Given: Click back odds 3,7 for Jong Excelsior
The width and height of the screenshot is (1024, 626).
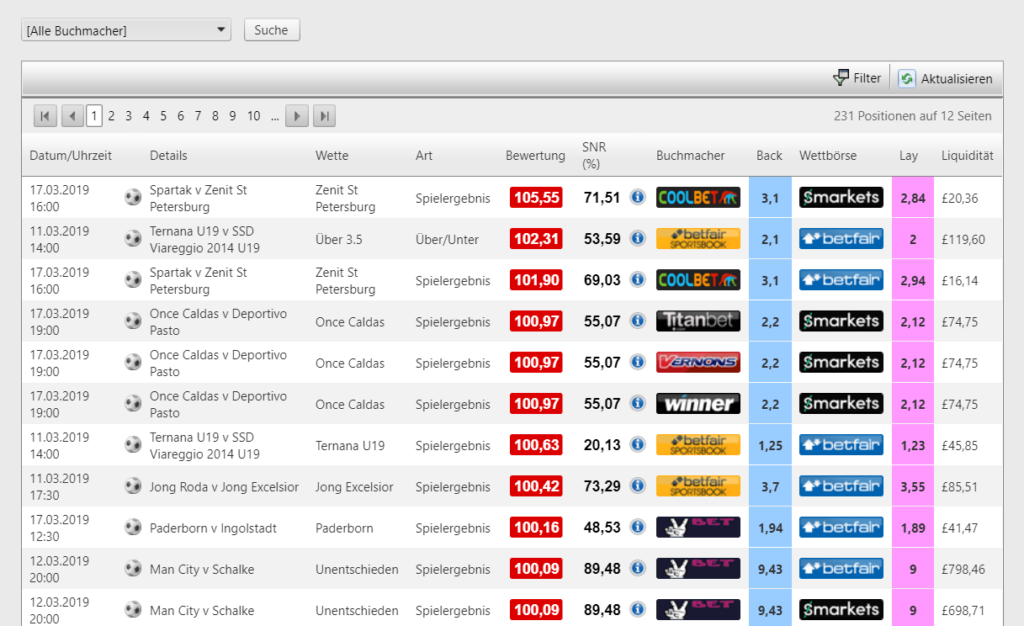Looking at the screenshot, I should click(x=770, y=486).
